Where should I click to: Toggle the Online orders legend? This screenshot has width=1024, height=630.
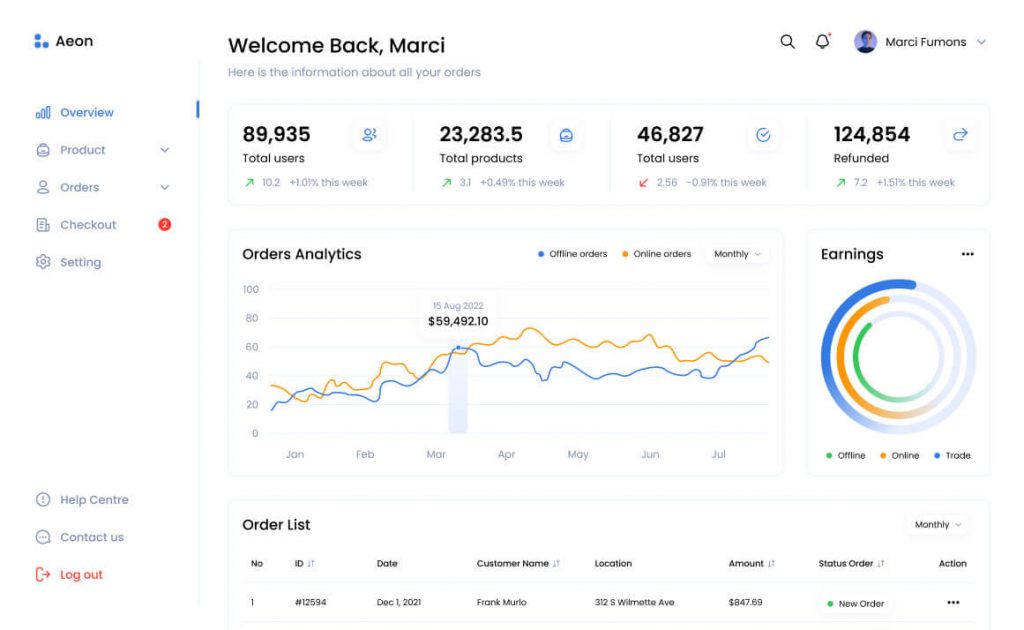click(656, 254)
